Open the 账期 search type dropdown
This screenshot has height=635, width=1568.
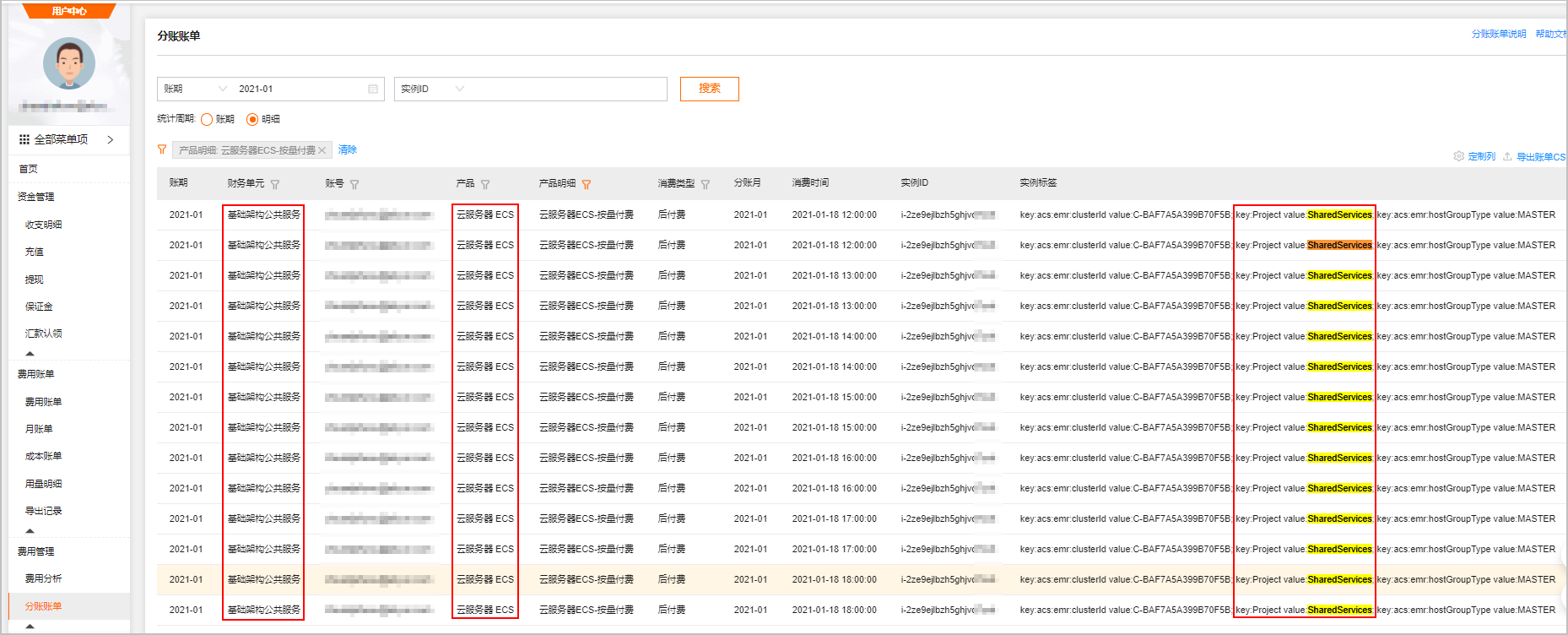[x=195, y=89]
